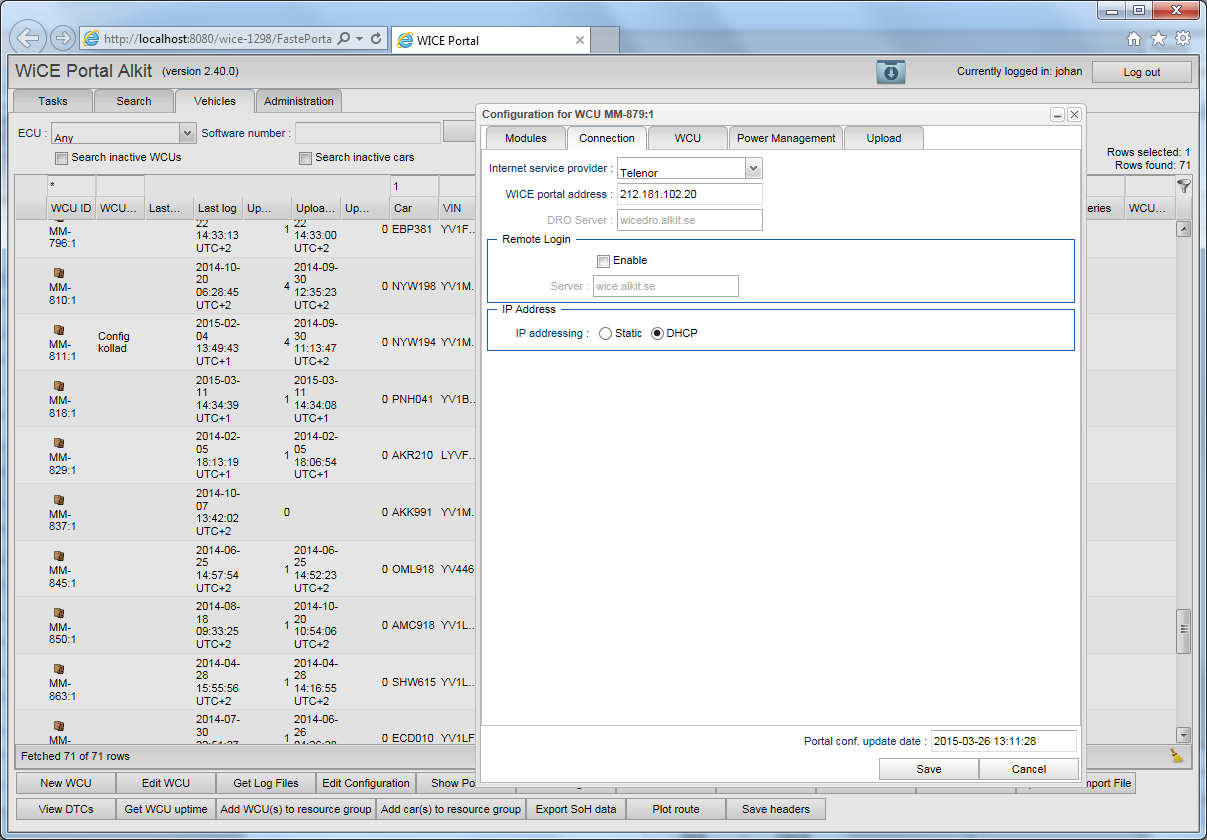Click the Log out button

coord(1141,72)
